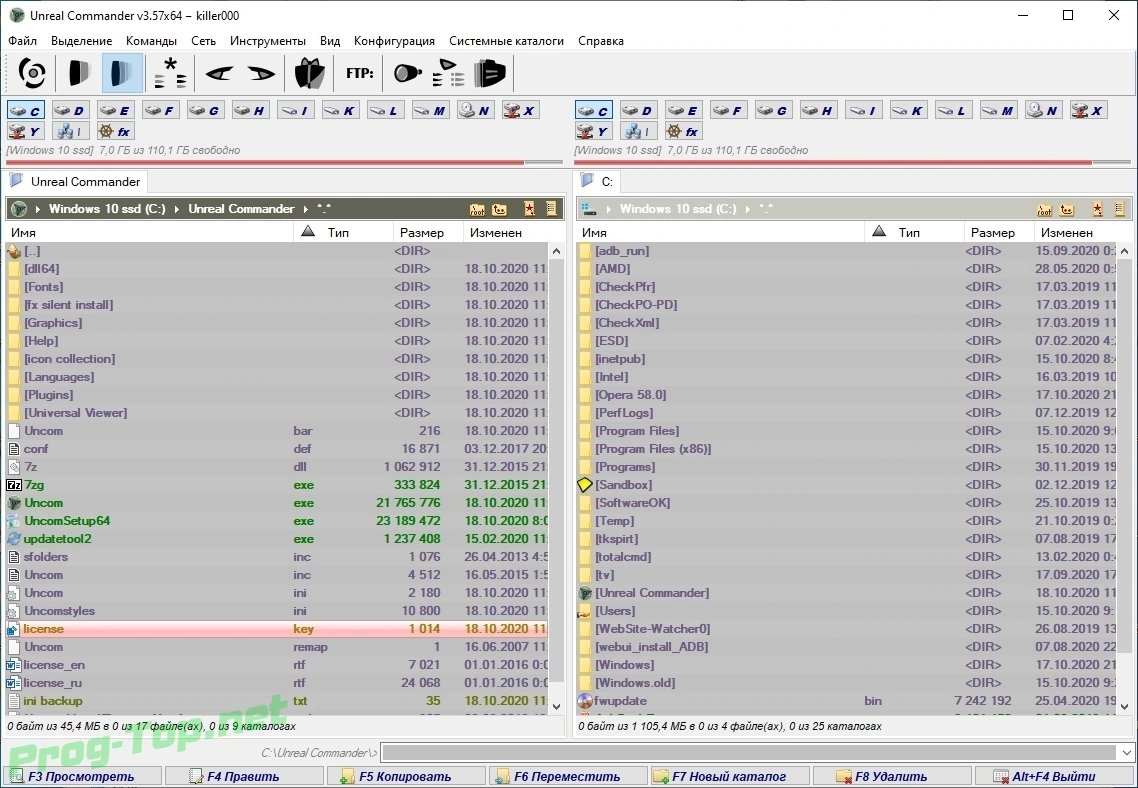
Task: Select [Program Files (x86)] folder in right panel
Action: (x=848, y=449)
